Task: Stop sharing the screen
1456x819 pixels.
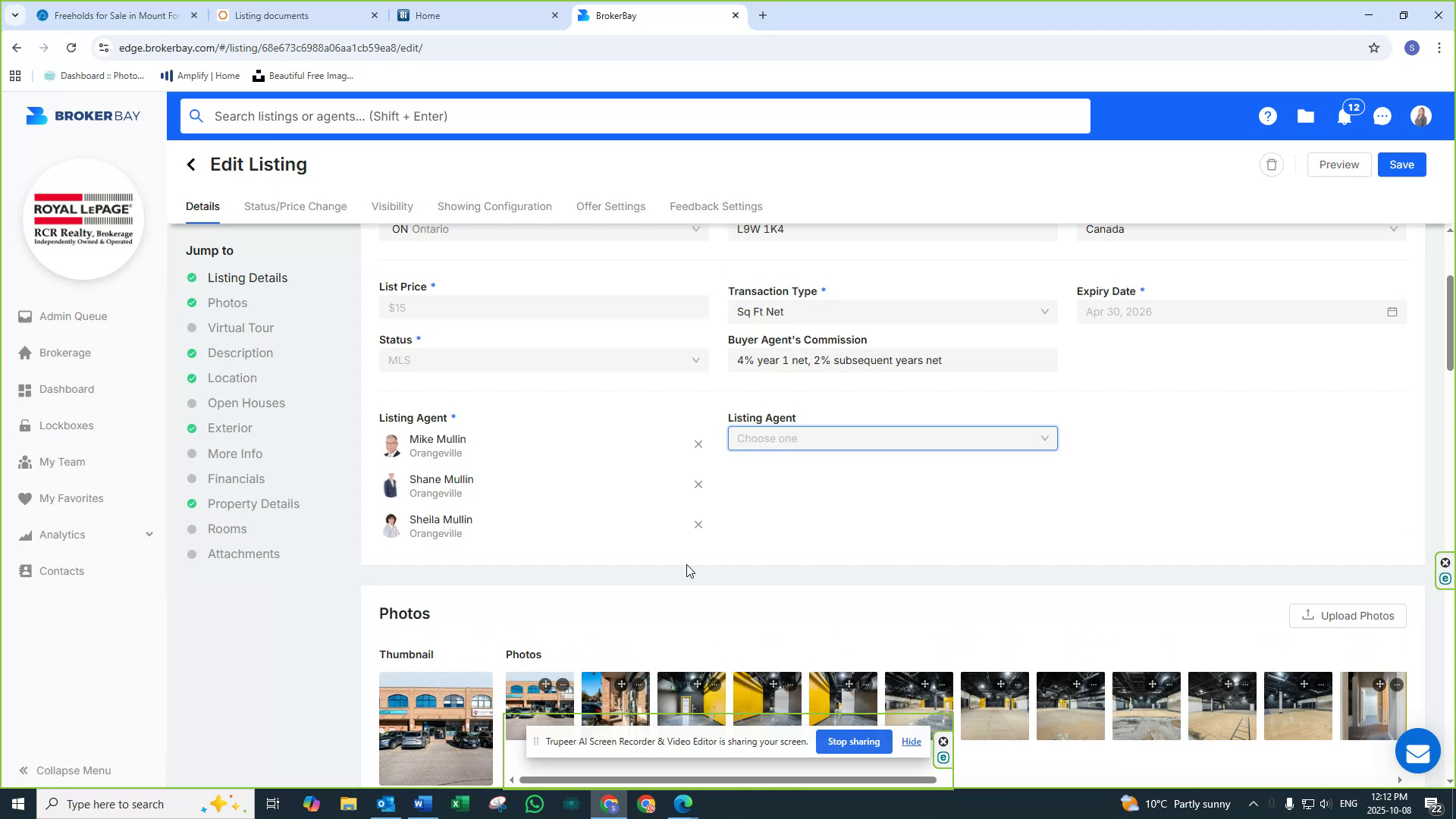Action: coord(854,742)
